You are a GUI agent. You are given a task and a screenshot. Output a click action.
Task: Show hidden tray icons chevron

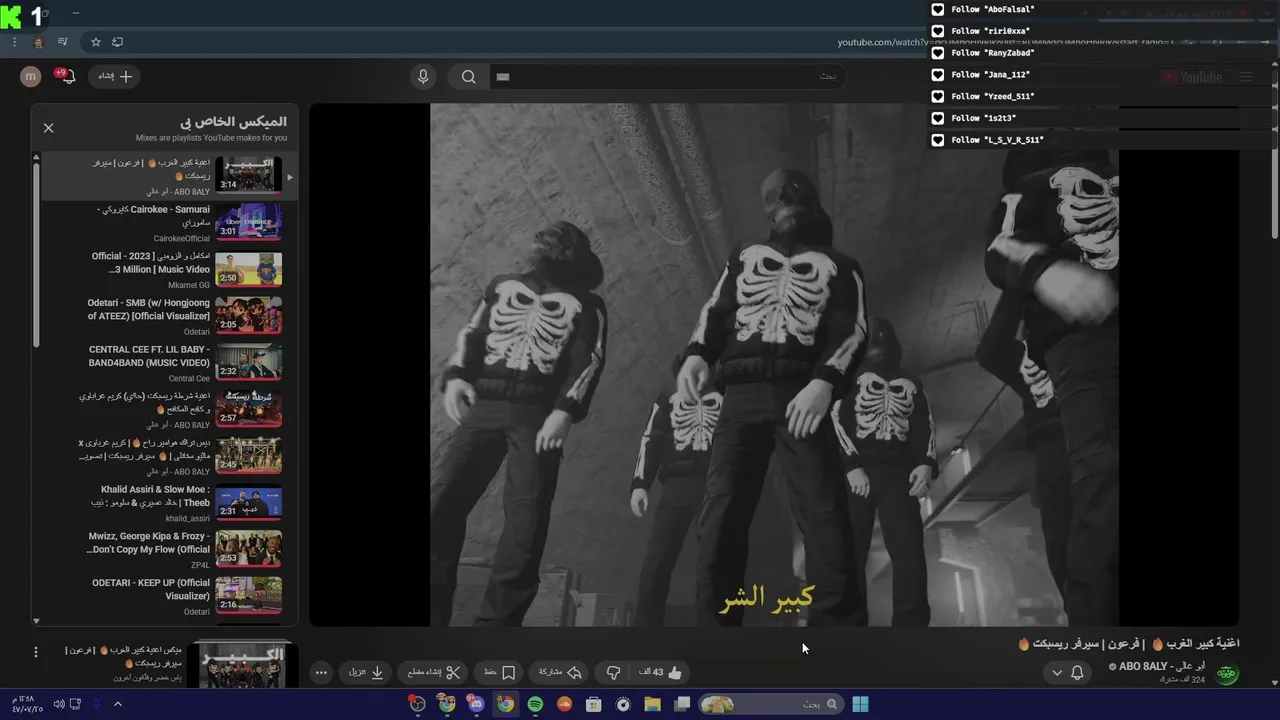point(117,704)
